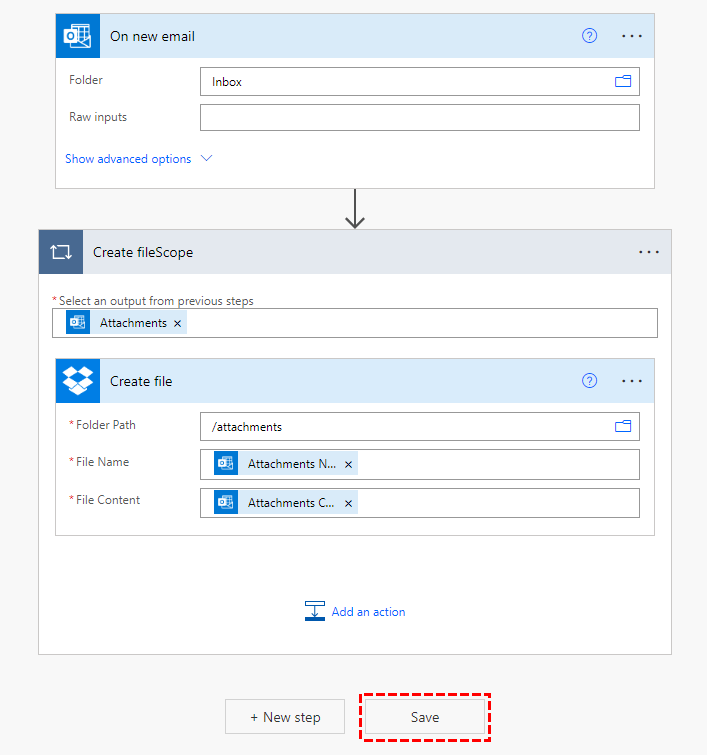Image resolution: width=707 pixels, height=755 pixels.
Task: Remove the Attachments token from the output field
Action: [177, 324]
